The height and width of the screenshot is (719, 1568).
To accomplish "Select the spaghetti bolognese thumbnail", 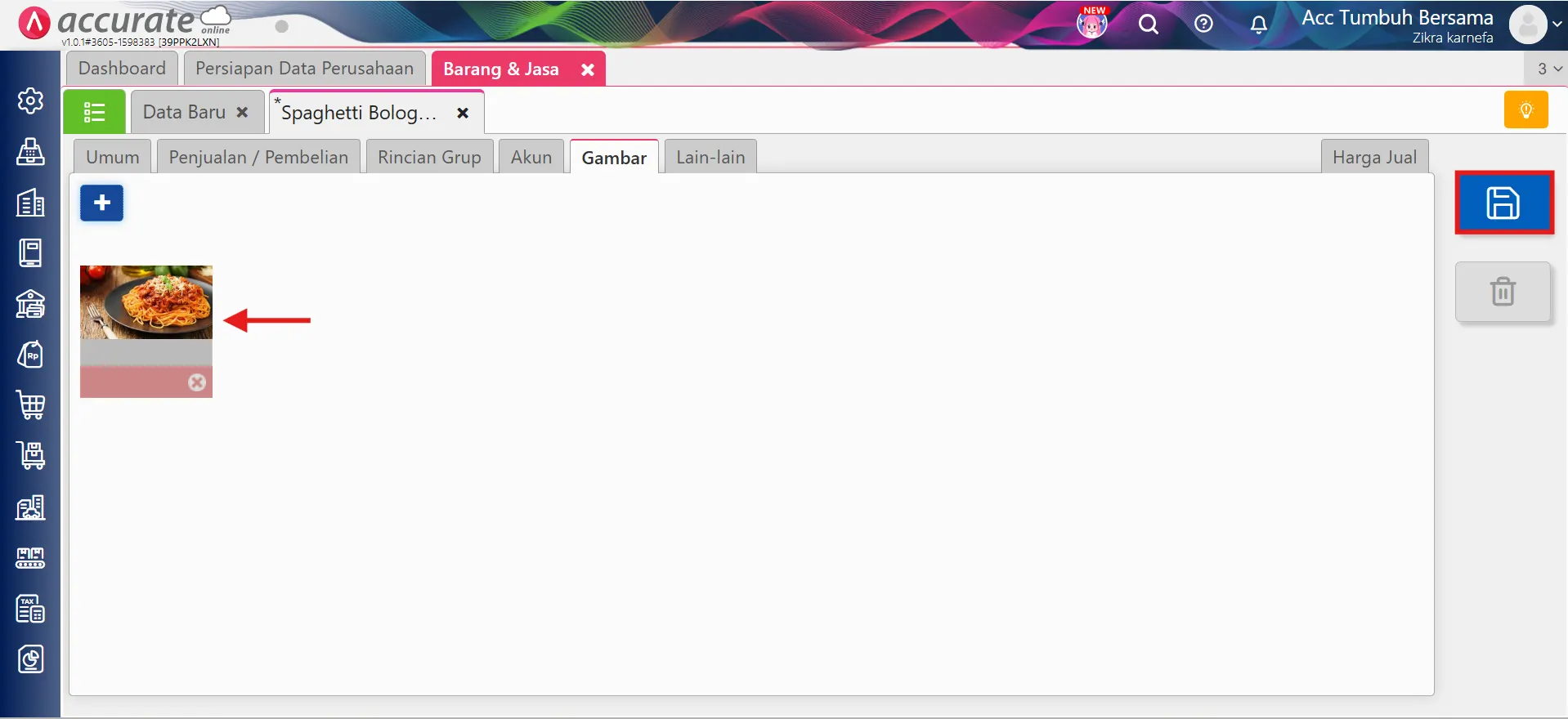I will (146, 302).
